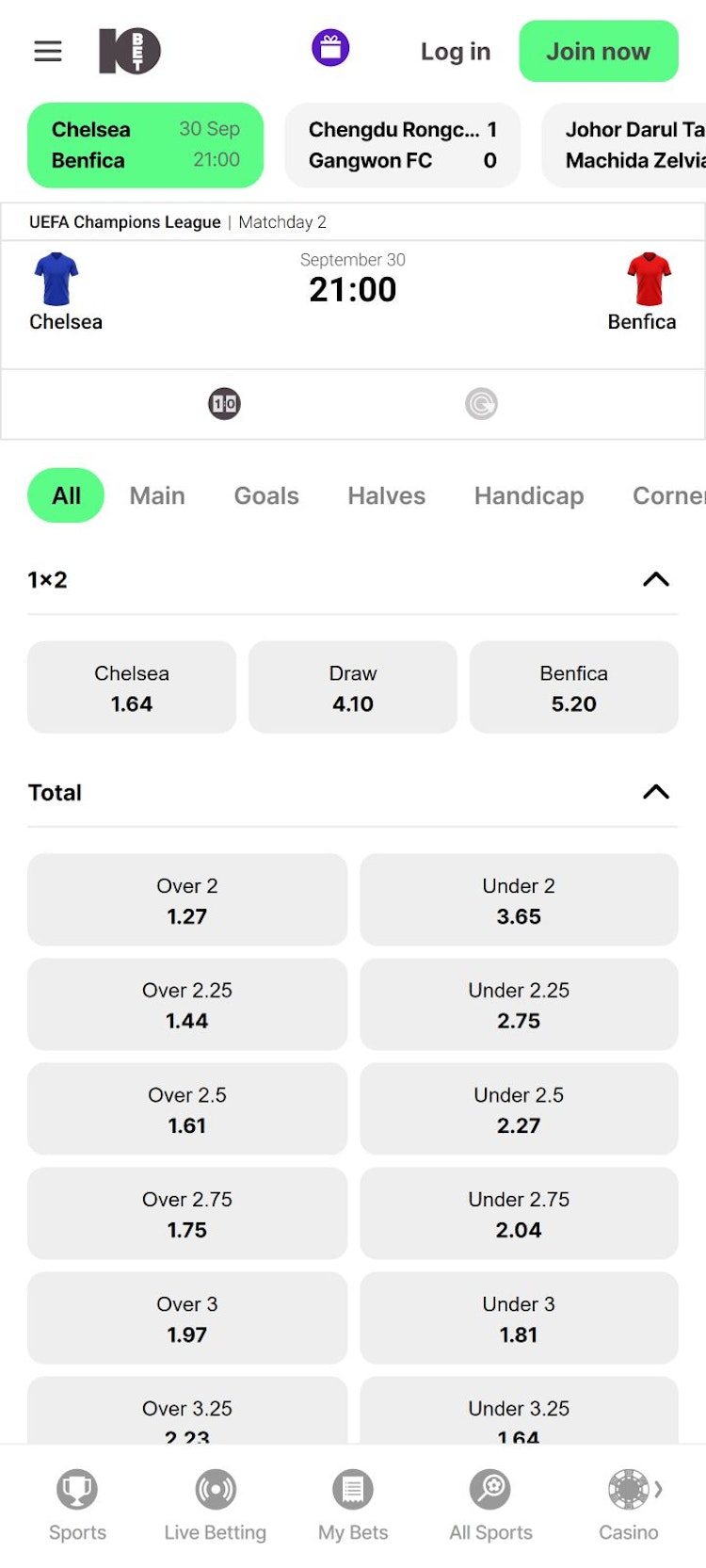Open the scoreboard stats icon
This screenshot has width=706, height=1568.
tap(224, 404)
